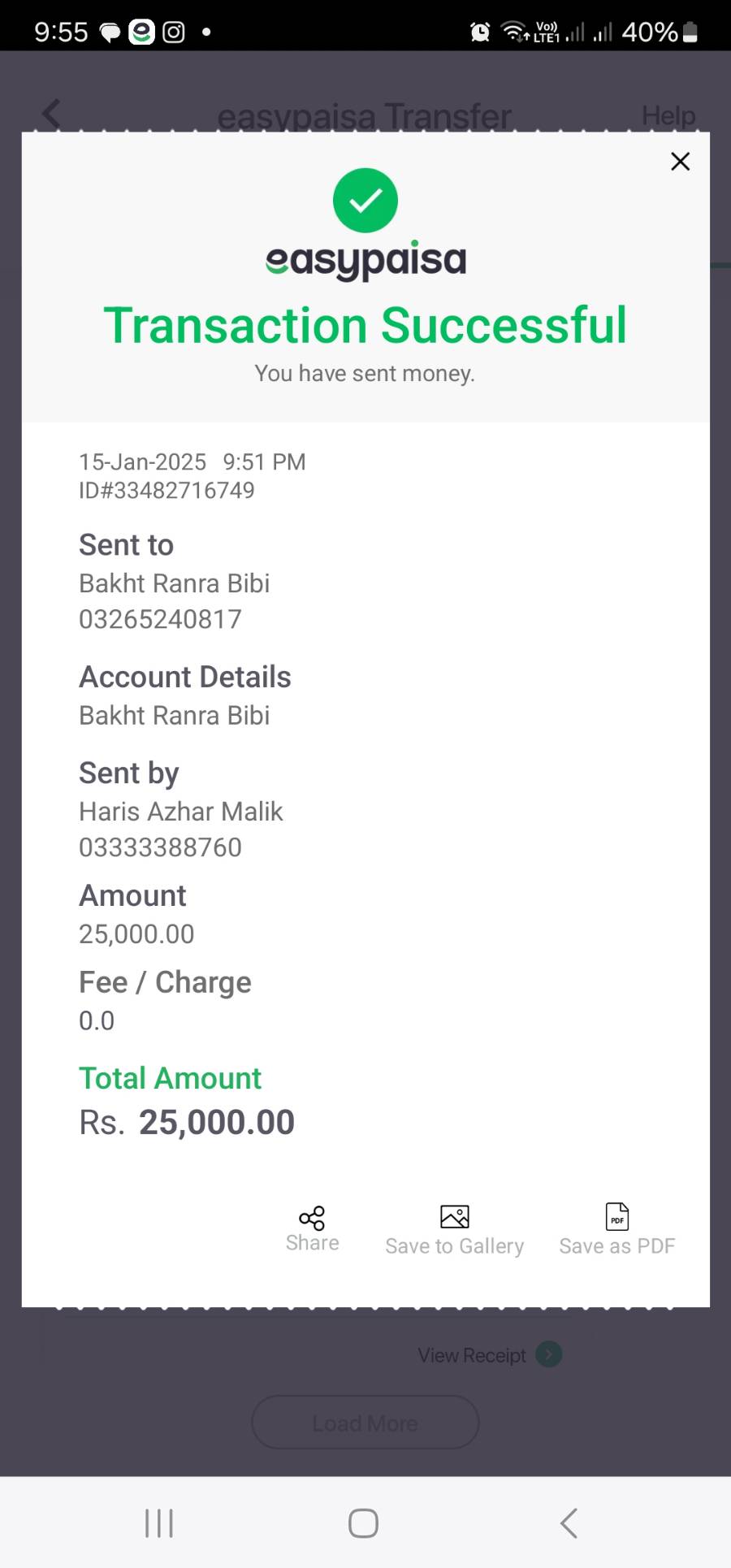Tap the green success checkmark icon
Image resolution: width=731 pixels, height=1568 pixels.
(365, 200)
